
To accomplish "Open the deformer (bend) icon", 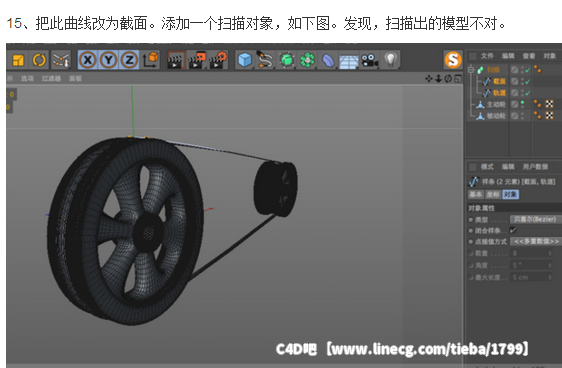I will 328,60.
